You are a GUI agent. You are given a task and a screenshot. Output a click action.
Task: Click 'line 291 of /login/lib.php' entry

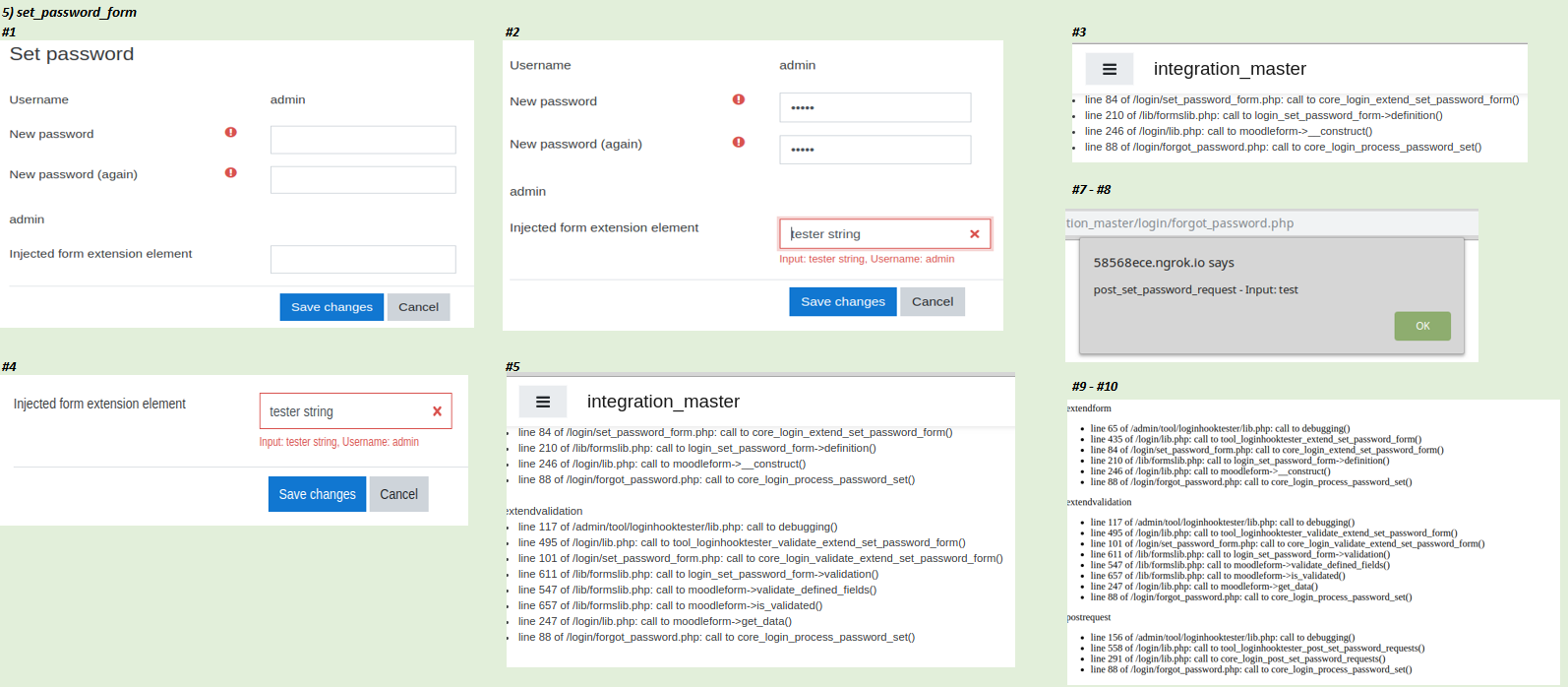[x=1237, y=658]
